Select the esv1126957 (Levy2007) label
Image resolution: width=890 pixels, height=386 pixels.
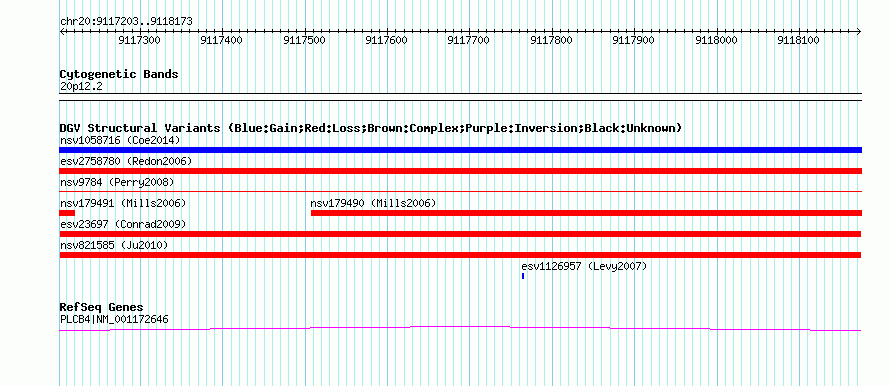click(x=584, y=266)
